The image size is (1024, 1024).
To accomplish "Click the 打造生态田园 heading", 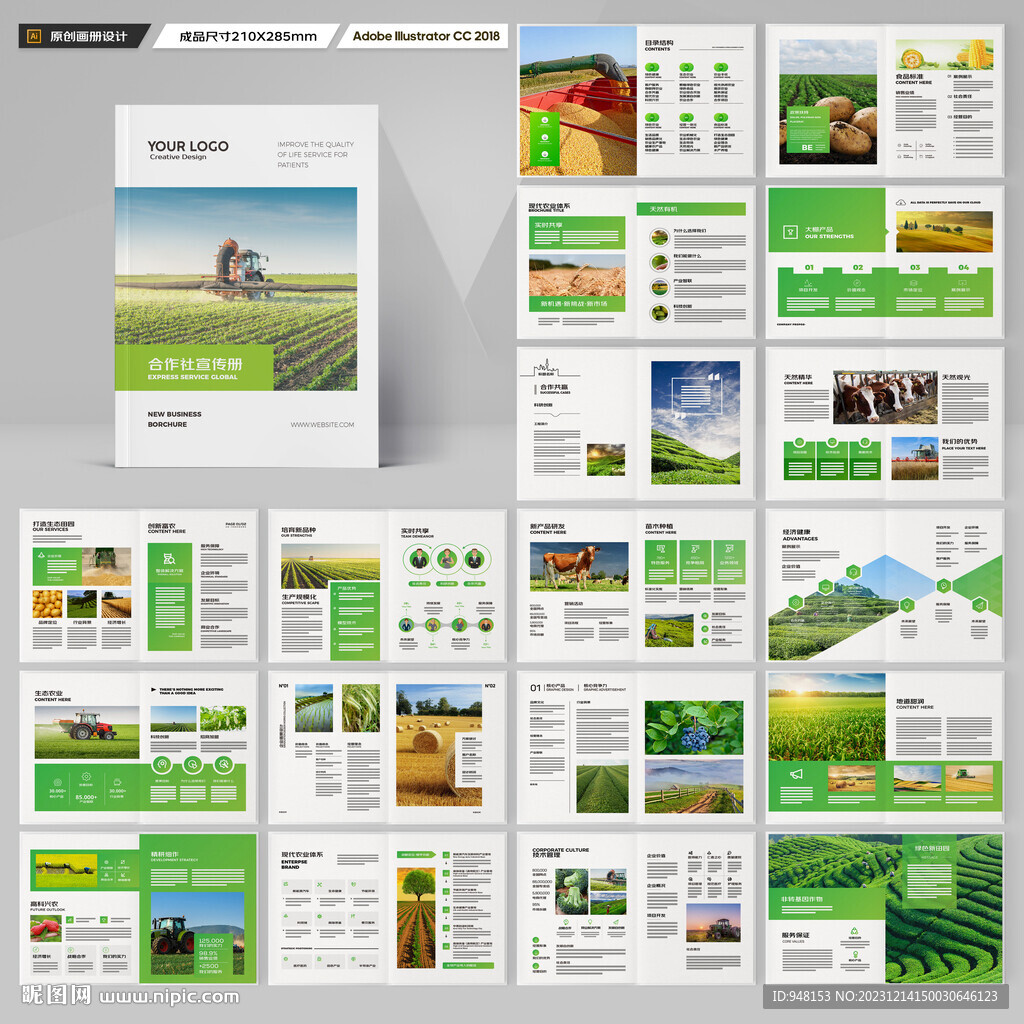I will pos(54,524).
